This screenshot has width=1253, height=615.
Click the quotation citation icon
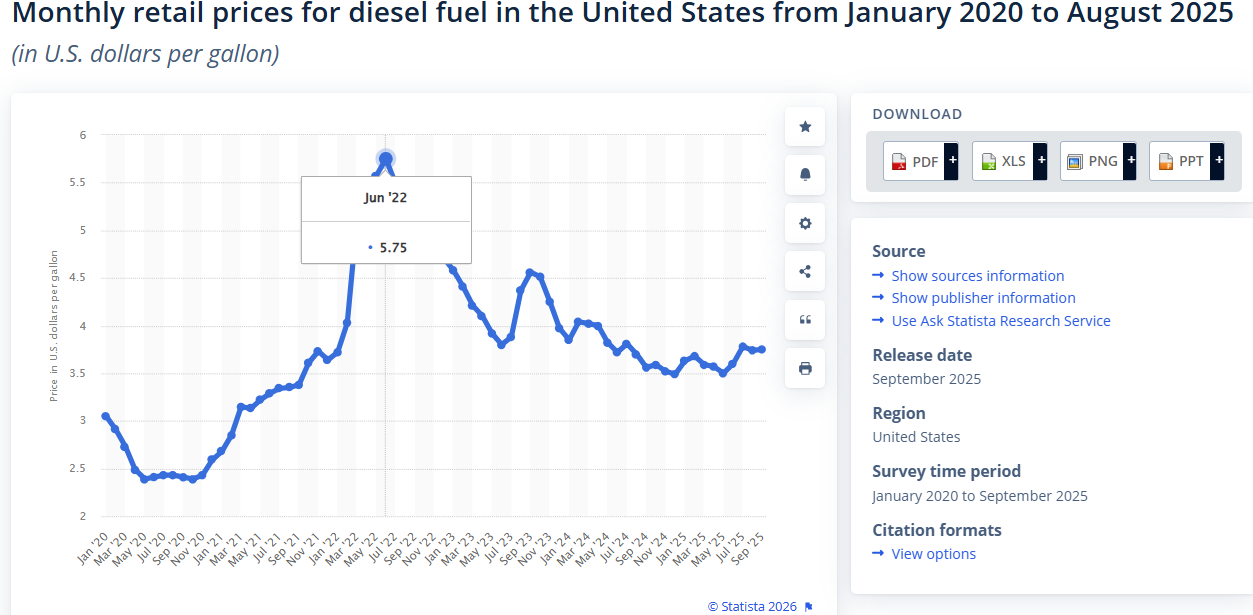[x=805, y=320]
